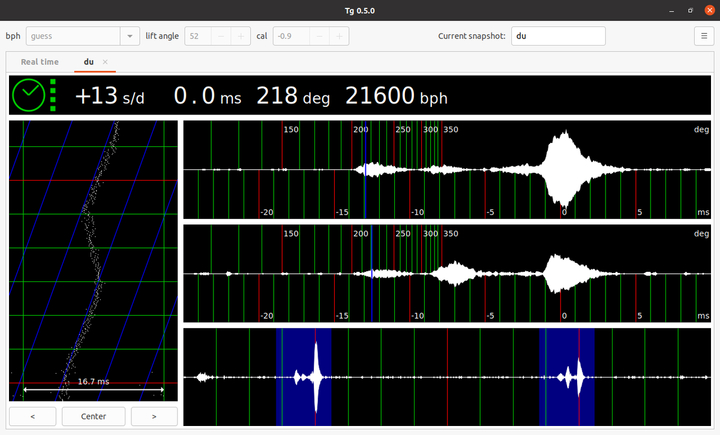Screen dimensions: 720x435
Task: Click the top waveform main peak
Action: [564, 169]
